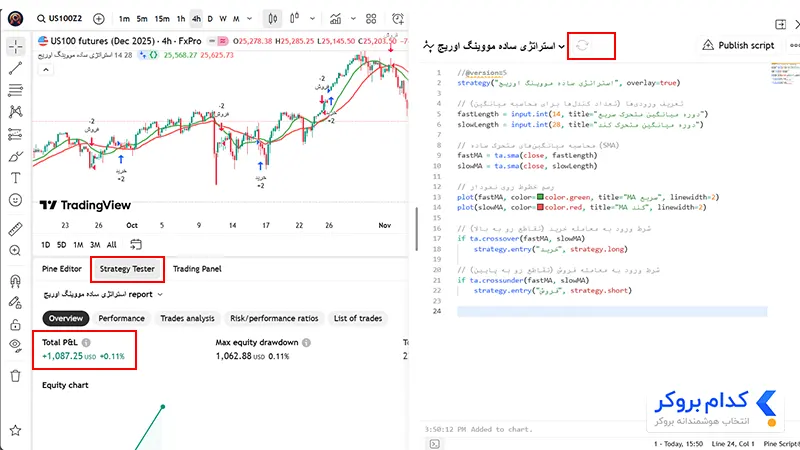This screenshot has width=800, height=450.
Task: Toggle hide all drawings eye icon
Action: pyautogui.click(x=15, y=346)
